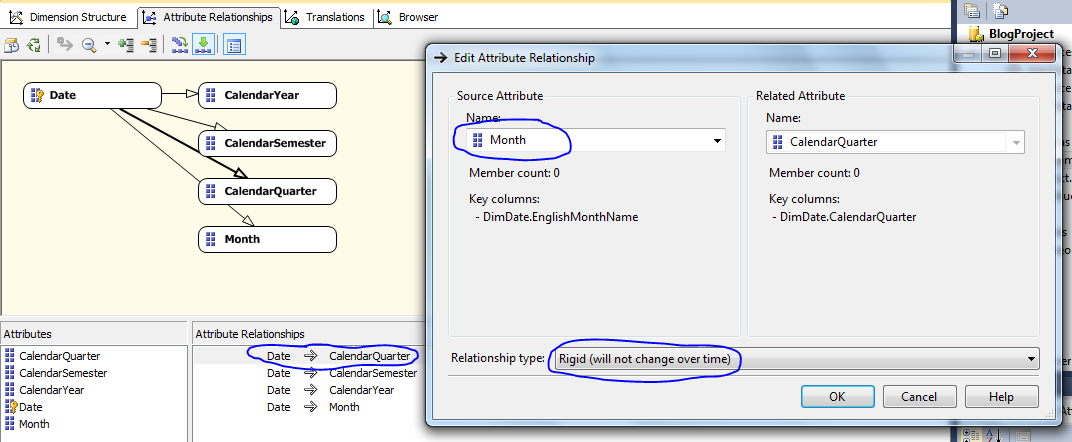Toggle the green down-arrow expand icon
This screenshot has height=442, width=1072.
203,45
